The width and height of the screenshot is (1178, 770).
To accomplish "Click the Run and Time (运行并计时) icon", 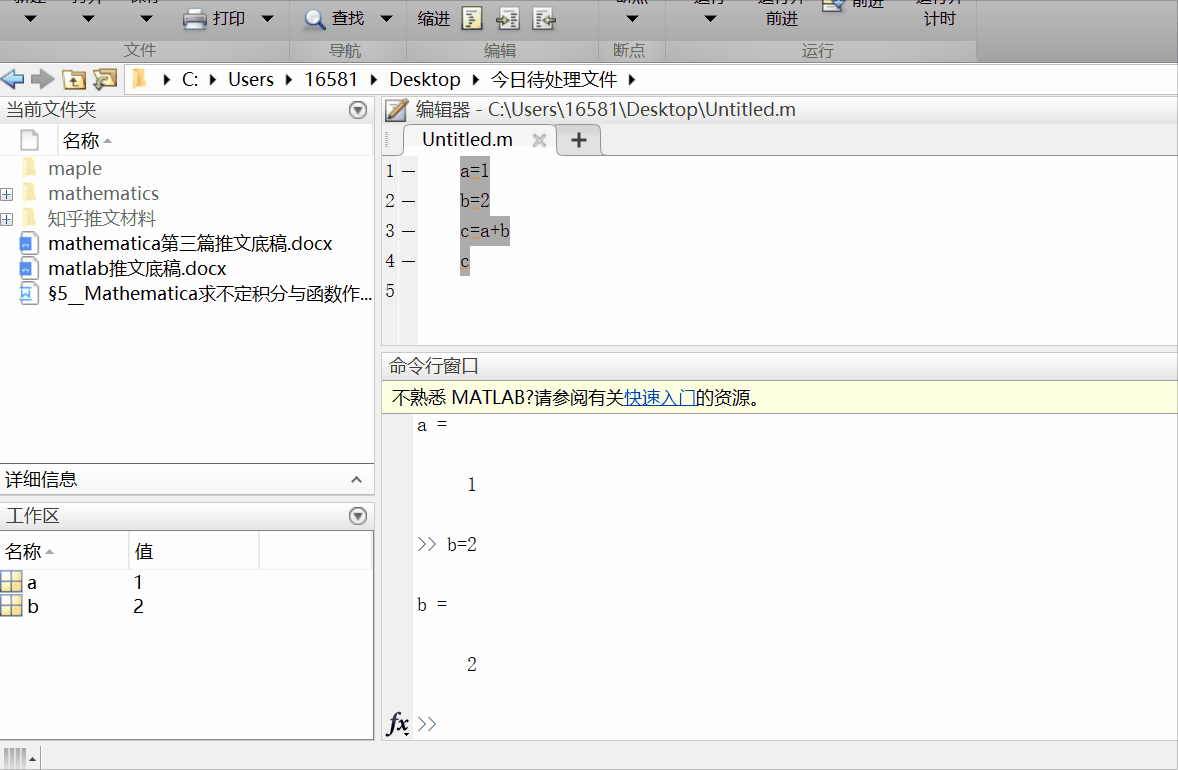I will (x=938, y=12).
